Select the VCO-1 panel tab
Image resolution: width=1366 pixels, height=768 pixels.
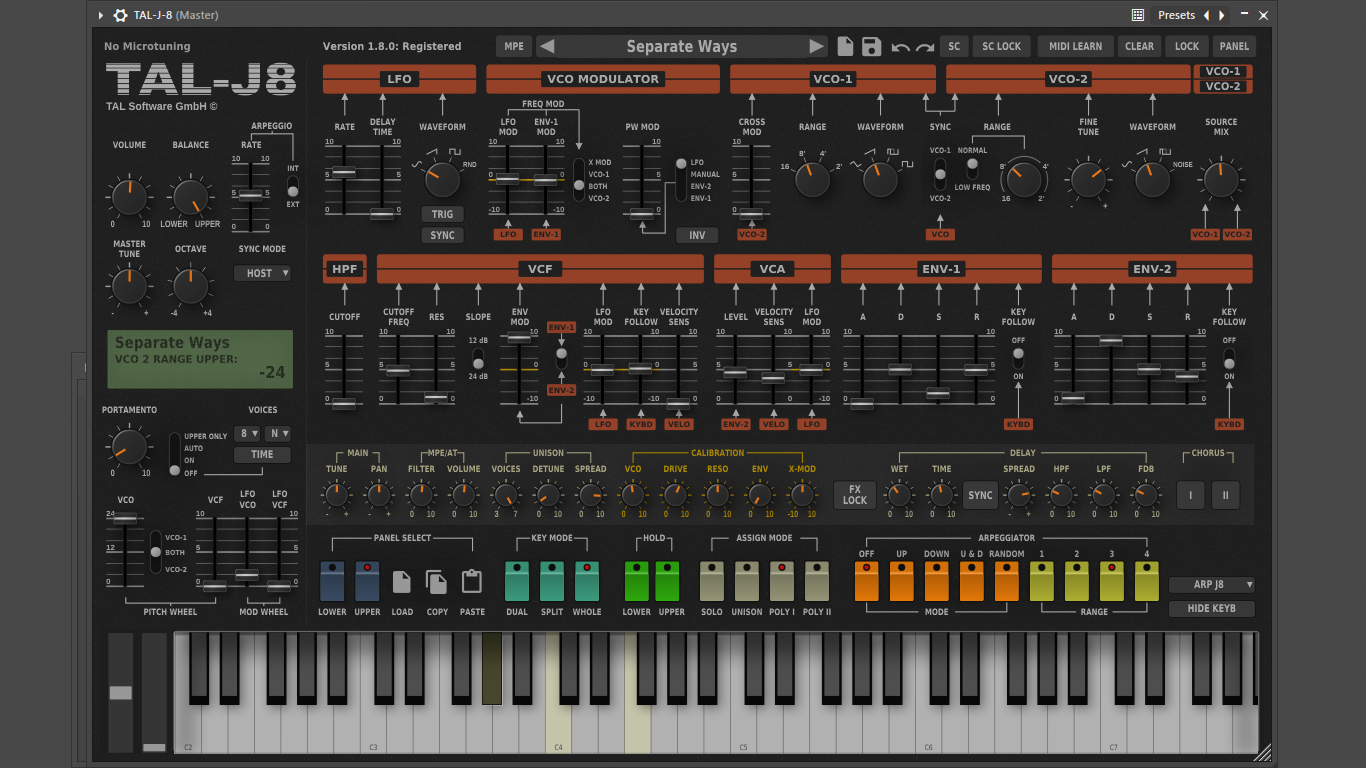click(1223, 71)
